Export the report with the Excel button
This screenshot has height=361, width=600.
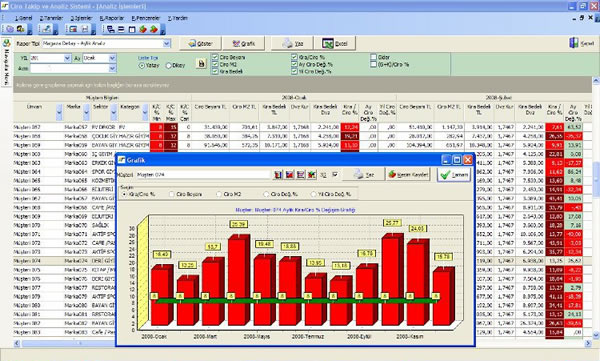(334, 44)
